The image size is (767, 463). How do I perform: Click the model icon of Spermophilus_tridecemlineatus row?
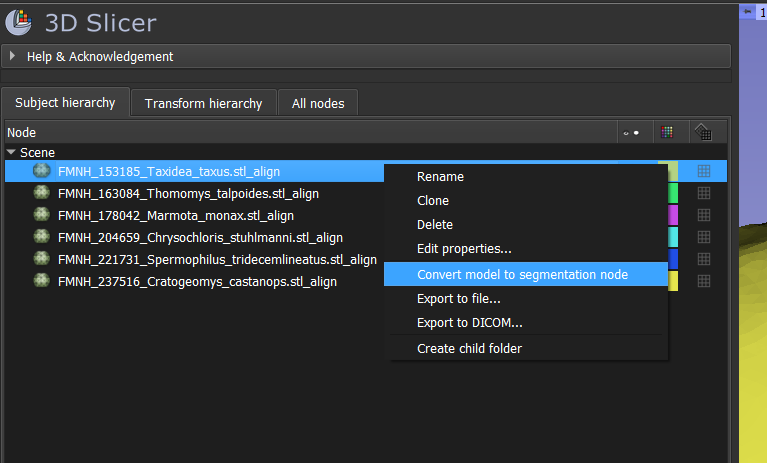point(42,259)
